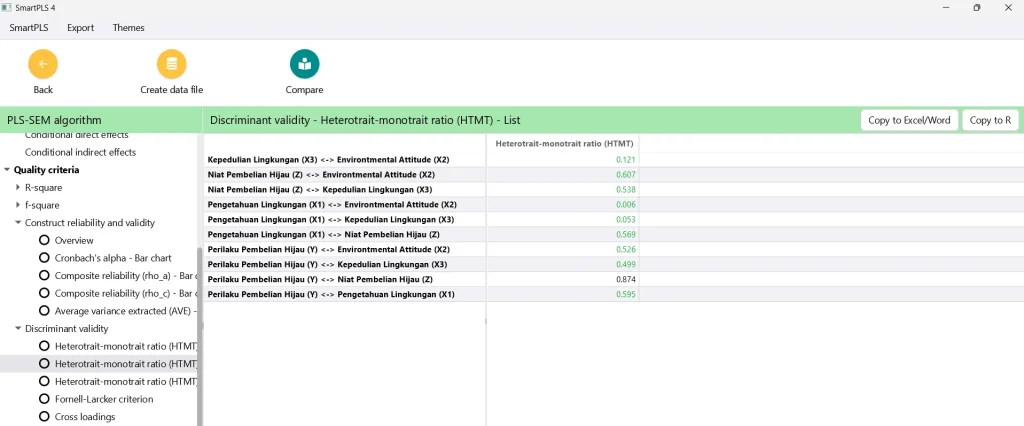Click Heterotrait-monotrait ratio (HTMT) column header
Screen dimensions: 1024x426
(x=566, y=143)
